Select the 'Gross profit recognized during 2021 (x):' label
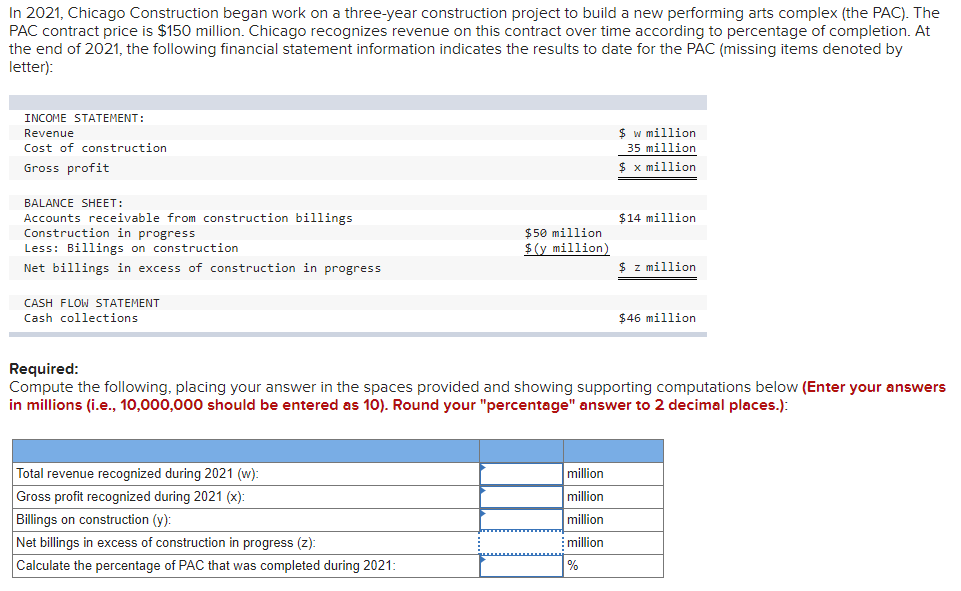This screenshot has width=961, height=591. point(131,497)
